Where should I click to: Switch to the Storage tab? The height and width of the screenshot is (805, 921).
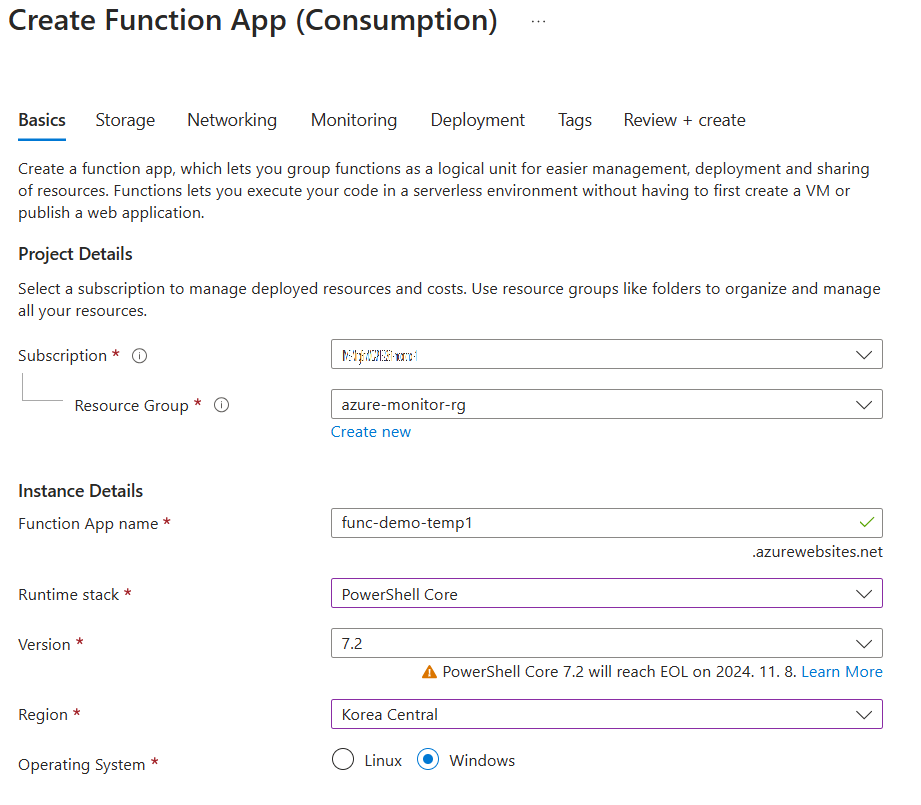pyautogui.click(x=125, y=120)
